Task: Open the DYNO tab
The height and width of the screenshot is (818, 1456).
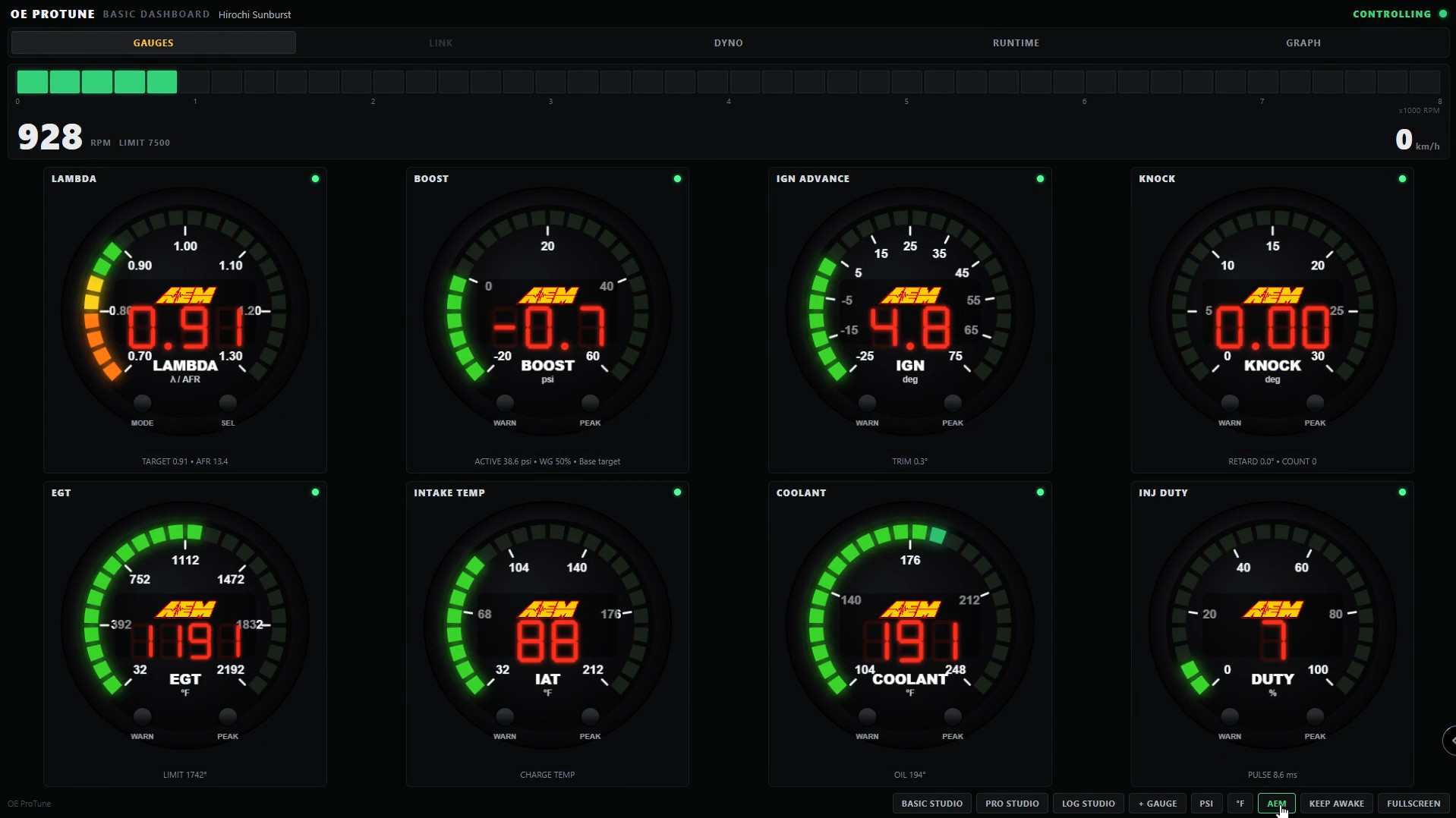Action: tap(728, 42)
